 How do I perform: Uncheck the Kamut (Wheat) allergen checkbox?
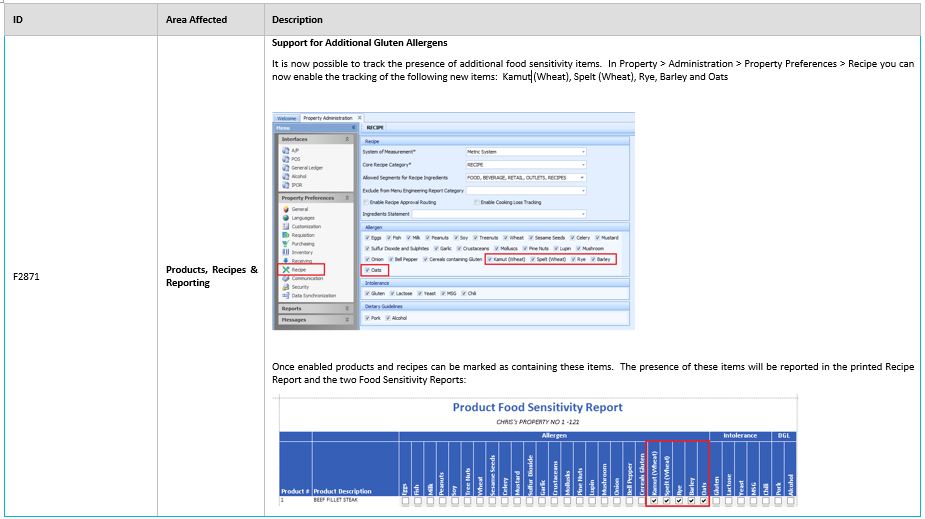(489, 259)
